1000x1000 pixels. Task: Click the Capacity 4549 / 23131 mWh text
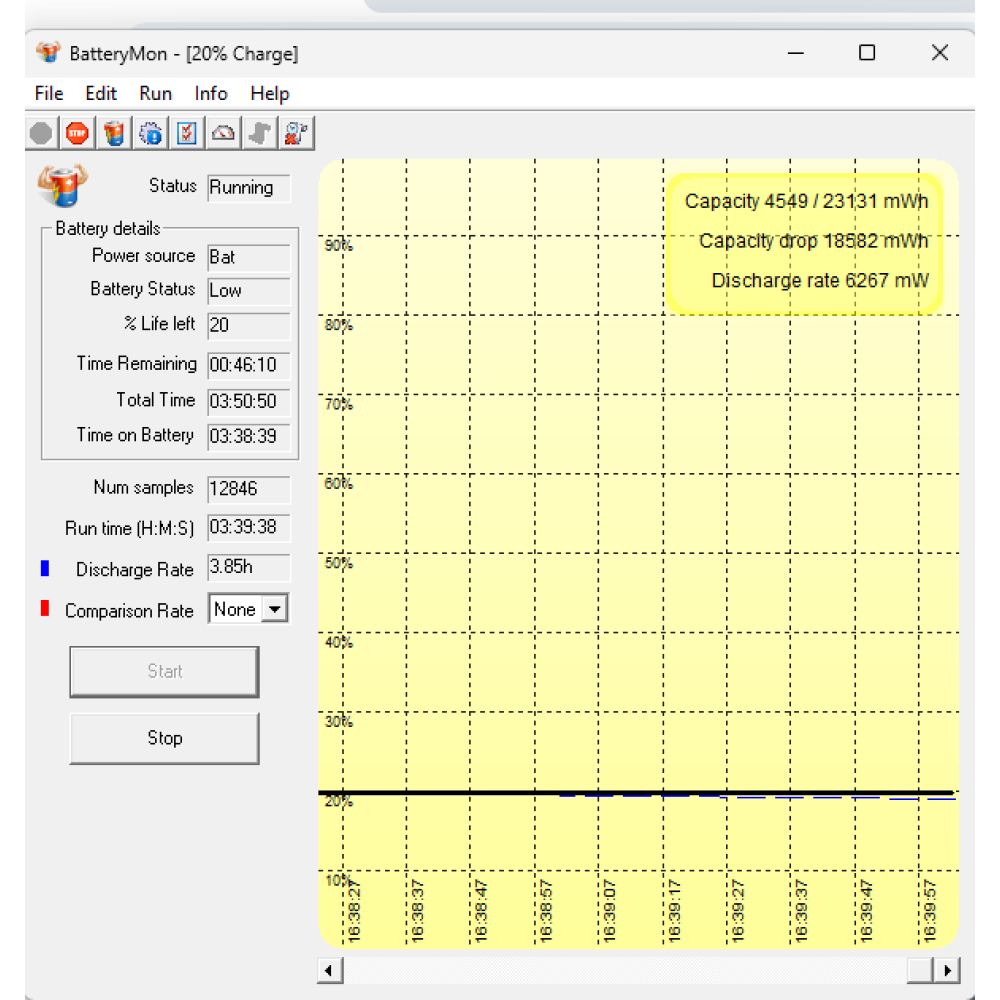(x=806, y=202)
